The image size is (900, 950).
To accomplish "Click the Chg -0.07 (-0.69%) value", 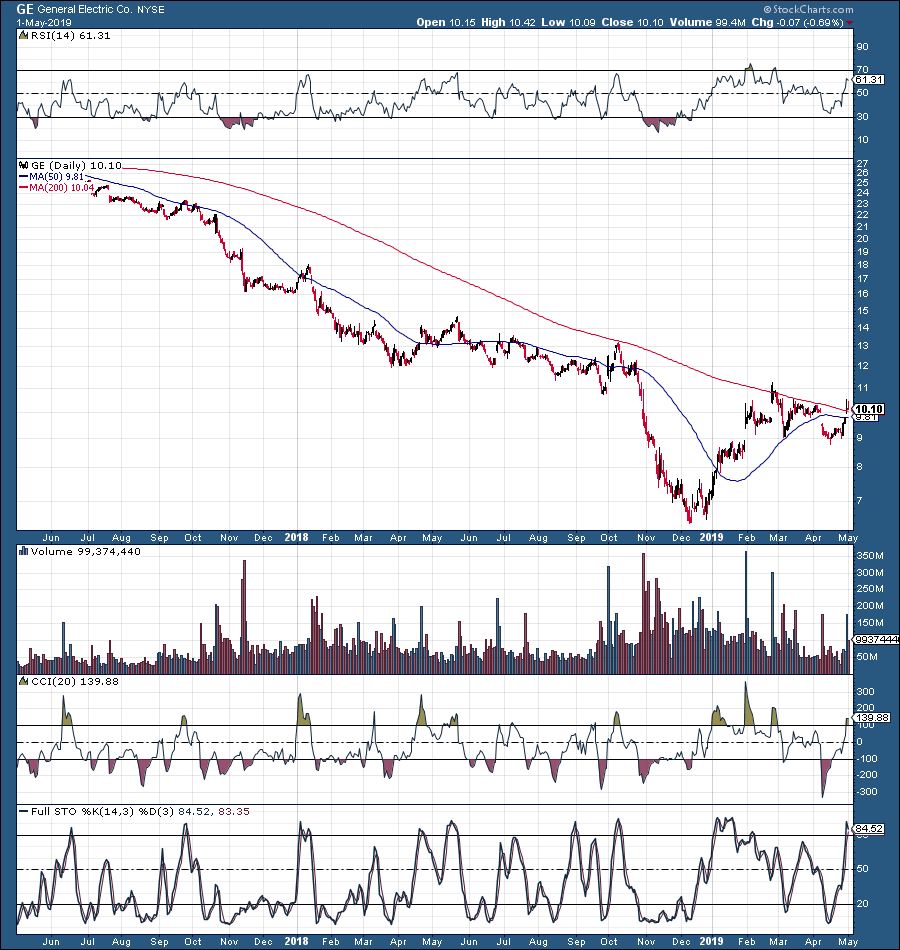I will [798, 22].
